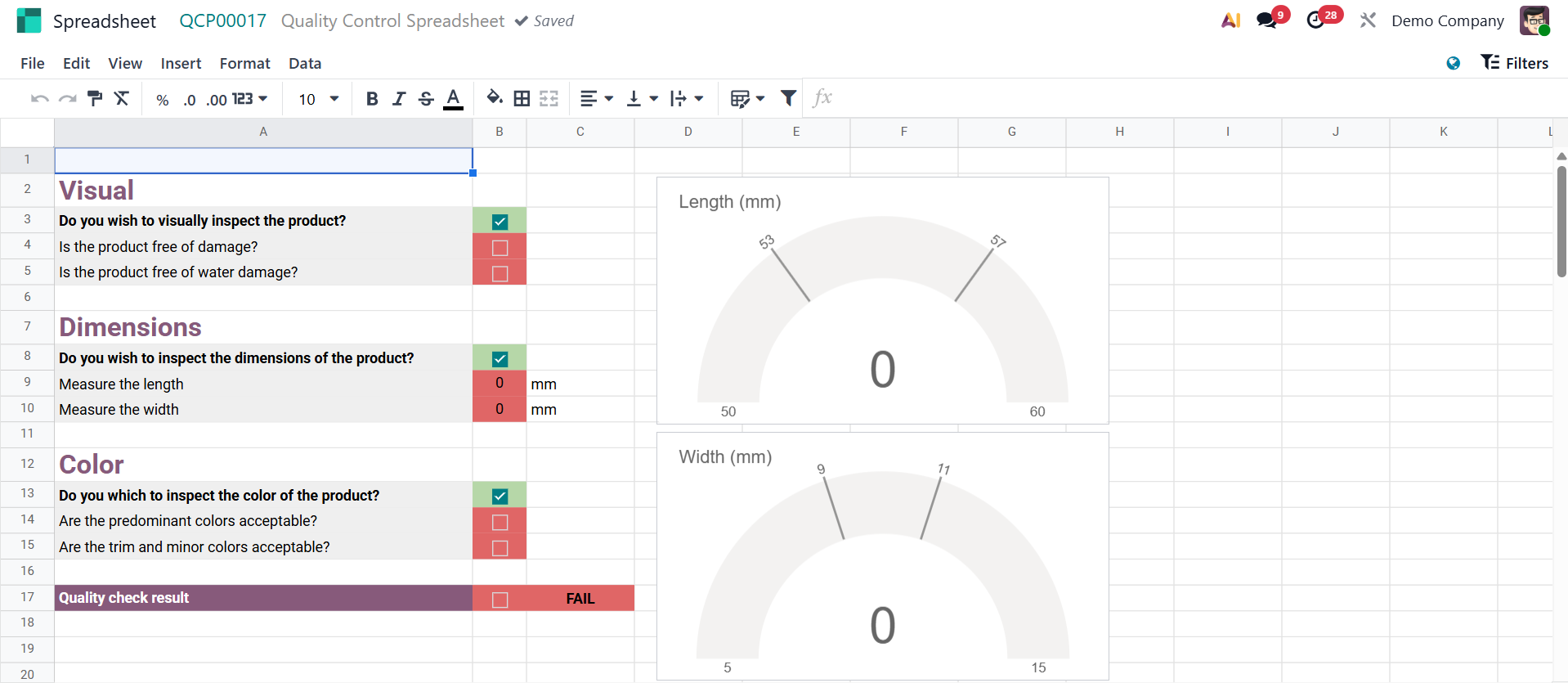Toggle bold formatting
This screenshot has width=1568, height=683.
click(x=372, y=99)
